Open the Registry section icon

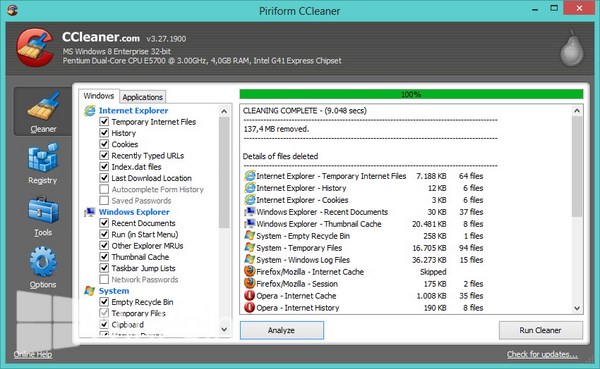pos(43,157)
